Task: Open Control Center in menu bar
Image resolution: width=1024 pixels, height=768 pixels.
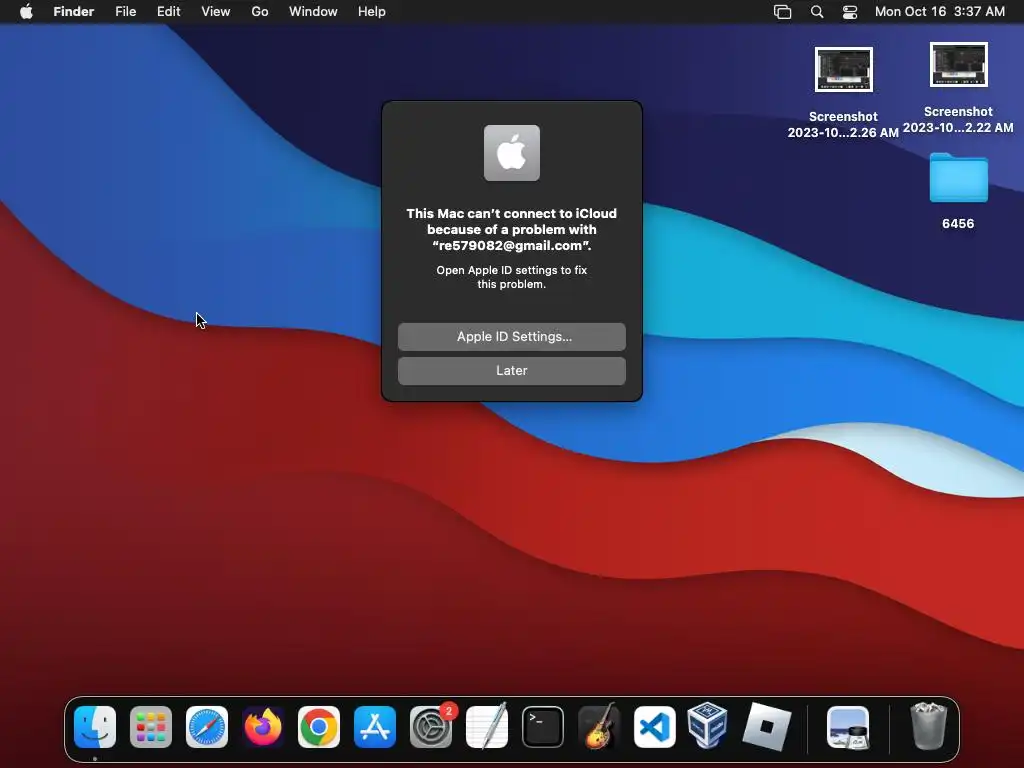Action: click(850, 12)
